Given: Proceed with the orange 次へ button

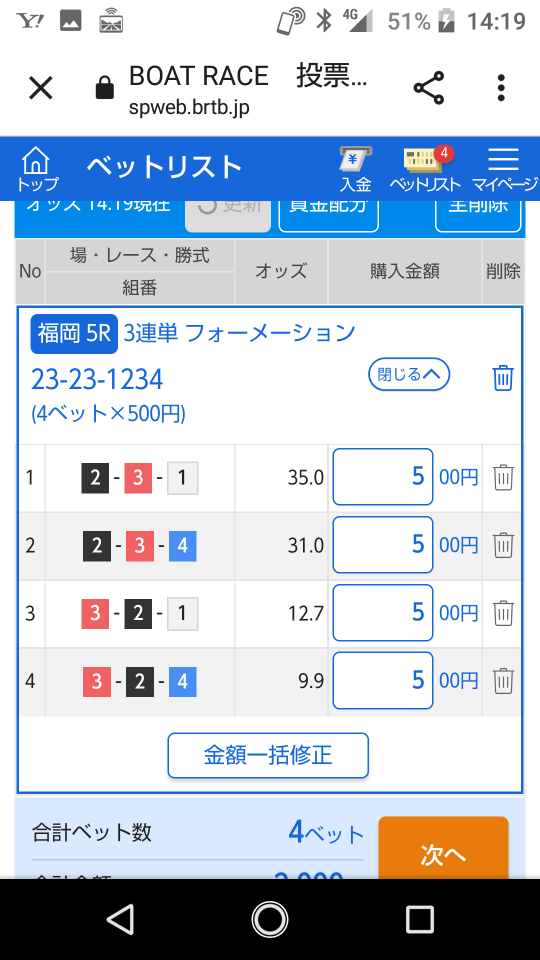Looking at the screenshot, I should (443, 849).
